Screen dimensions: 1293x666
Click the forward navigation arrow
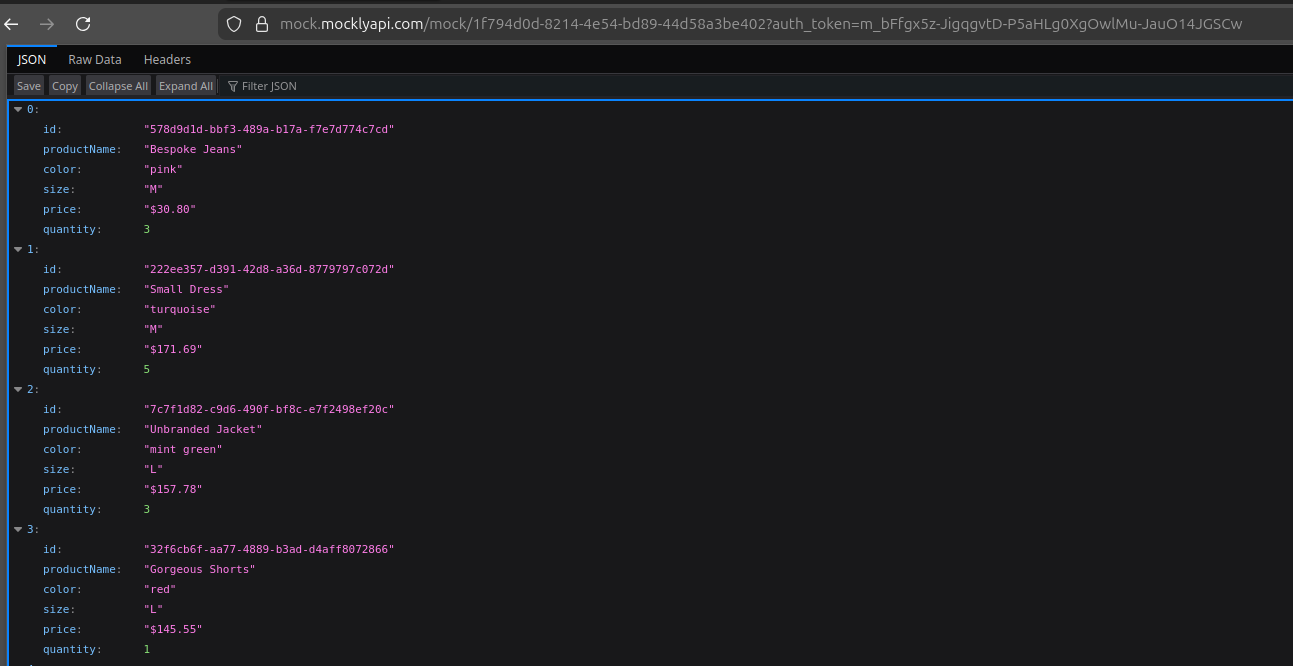pos(45,24)
